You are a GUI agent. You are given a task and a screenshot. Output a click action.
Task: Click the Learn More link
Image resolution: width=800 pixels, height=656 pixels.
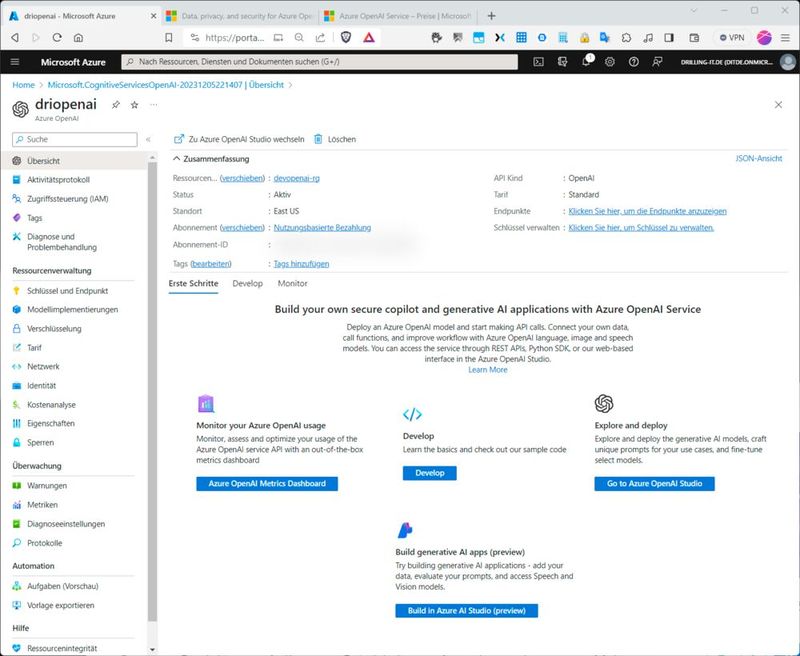488,370
